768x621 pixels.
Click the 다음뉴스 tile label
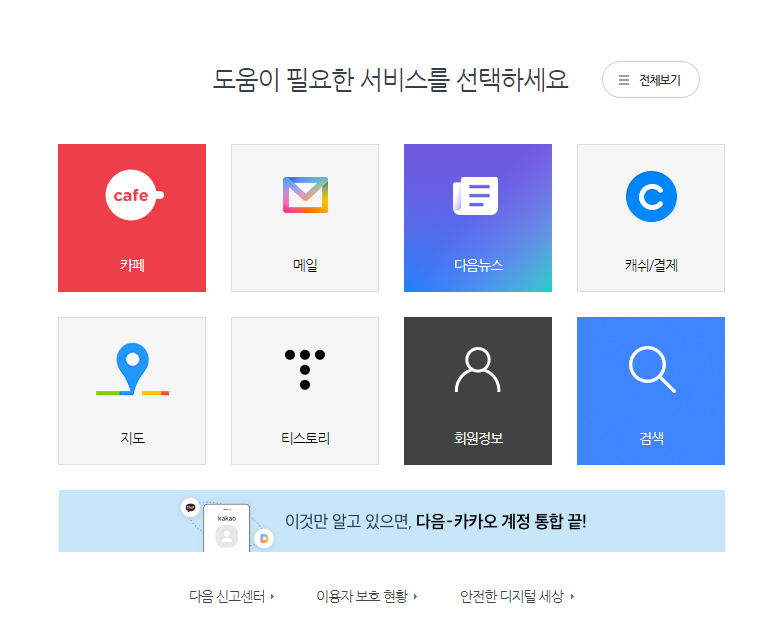(x=478, y=265)
